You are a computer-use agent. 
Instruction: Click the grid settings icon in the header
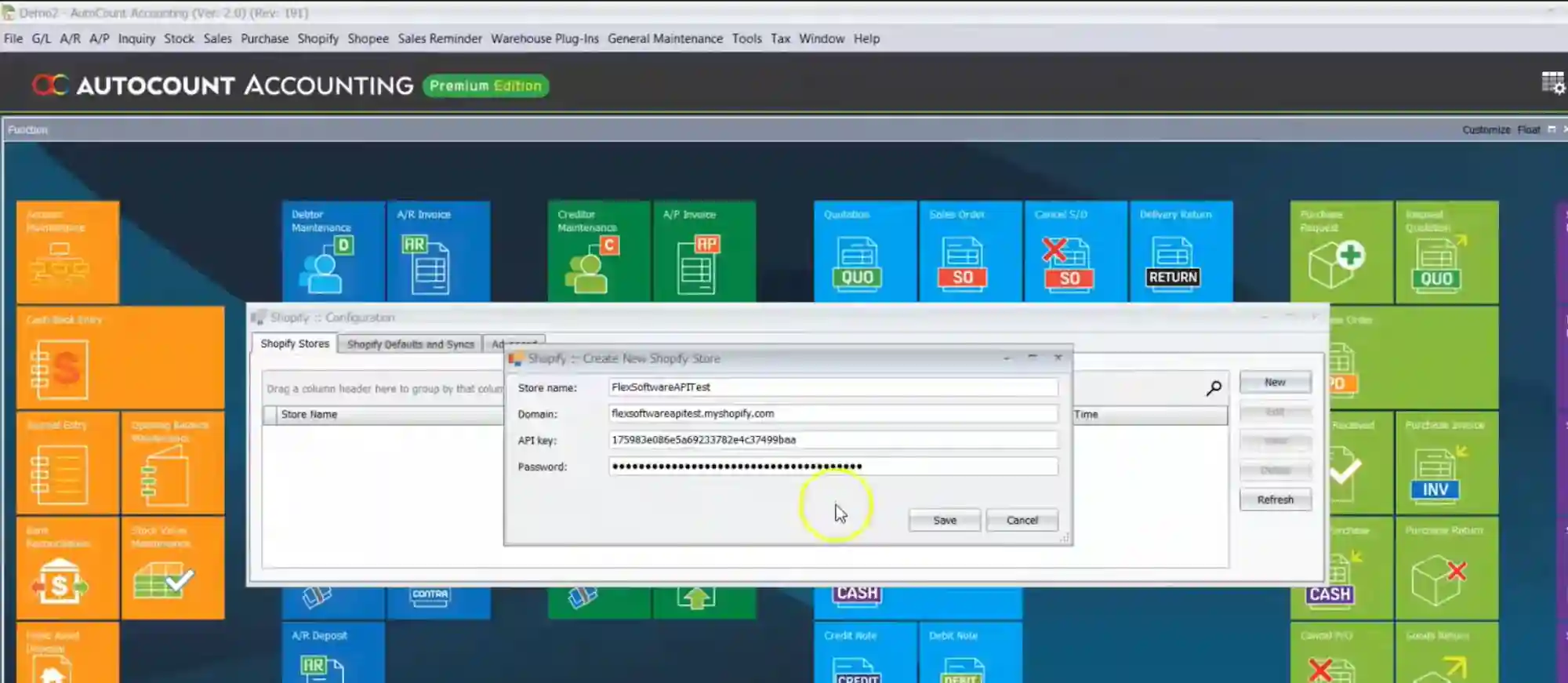coord(1552,82)
